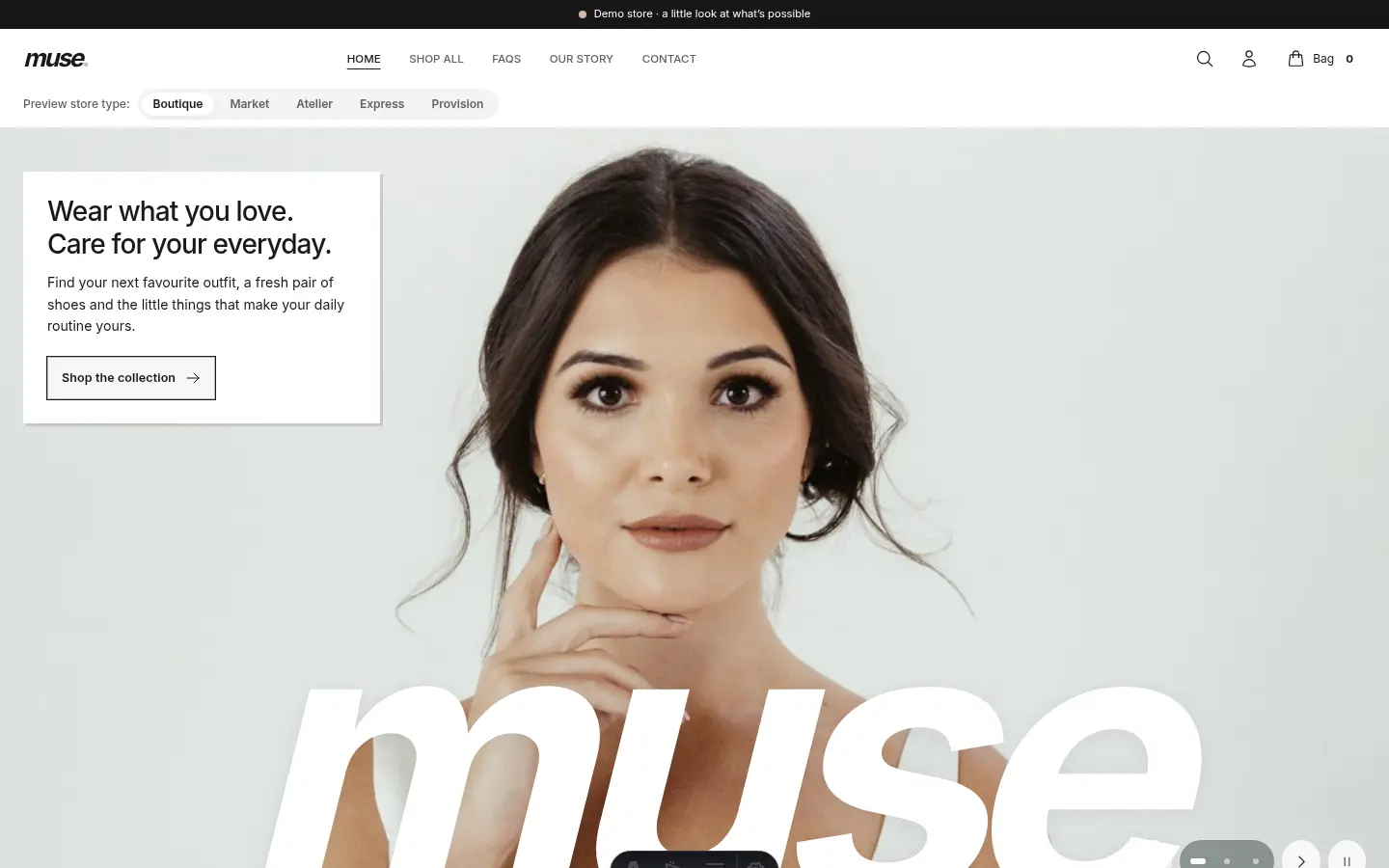The width and height of the screenshot is (1389, 868).
Task: Navigate to the Contact page
Action: (669, 59)
